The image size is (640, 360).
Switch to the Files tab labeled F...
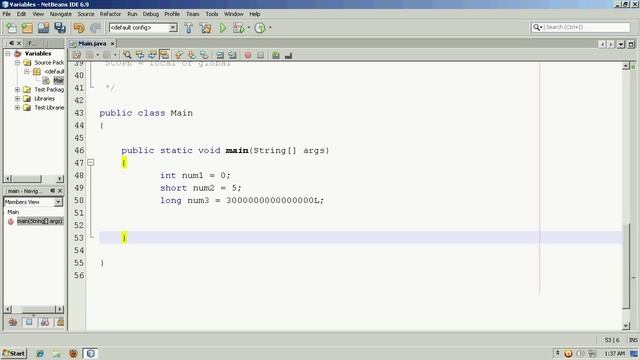pyautogui.click(x=32, y=43)
